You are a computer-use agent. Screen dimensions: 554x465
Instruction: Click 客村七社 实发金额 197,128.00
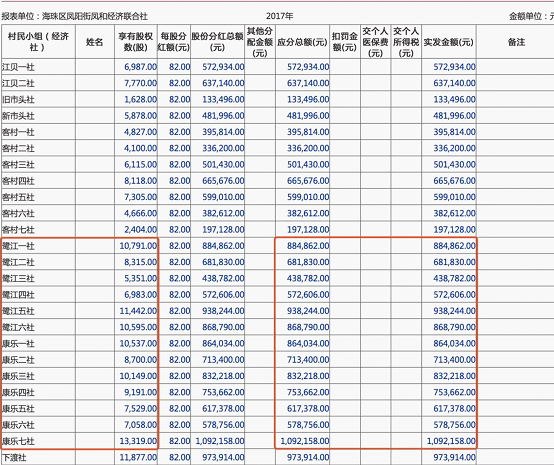click(454, 229)
